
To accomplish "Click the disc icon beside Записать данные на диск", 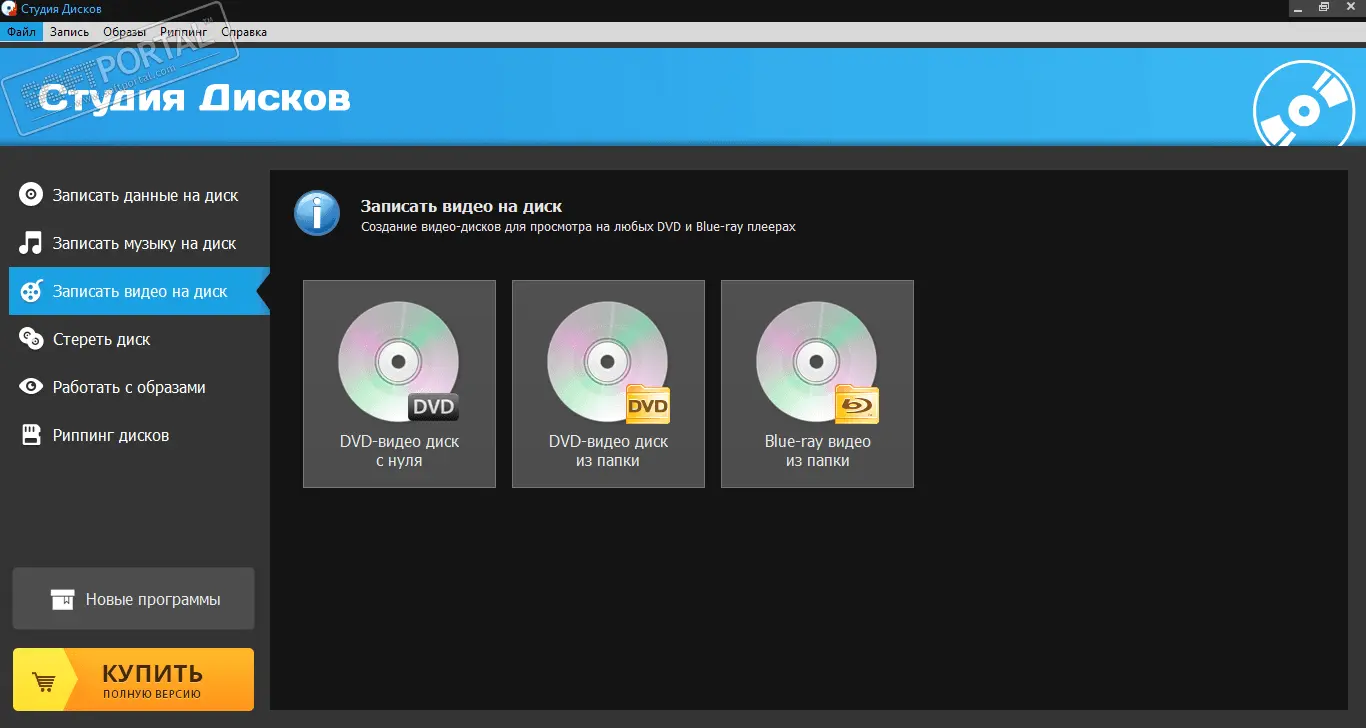I will coord(31,195).
